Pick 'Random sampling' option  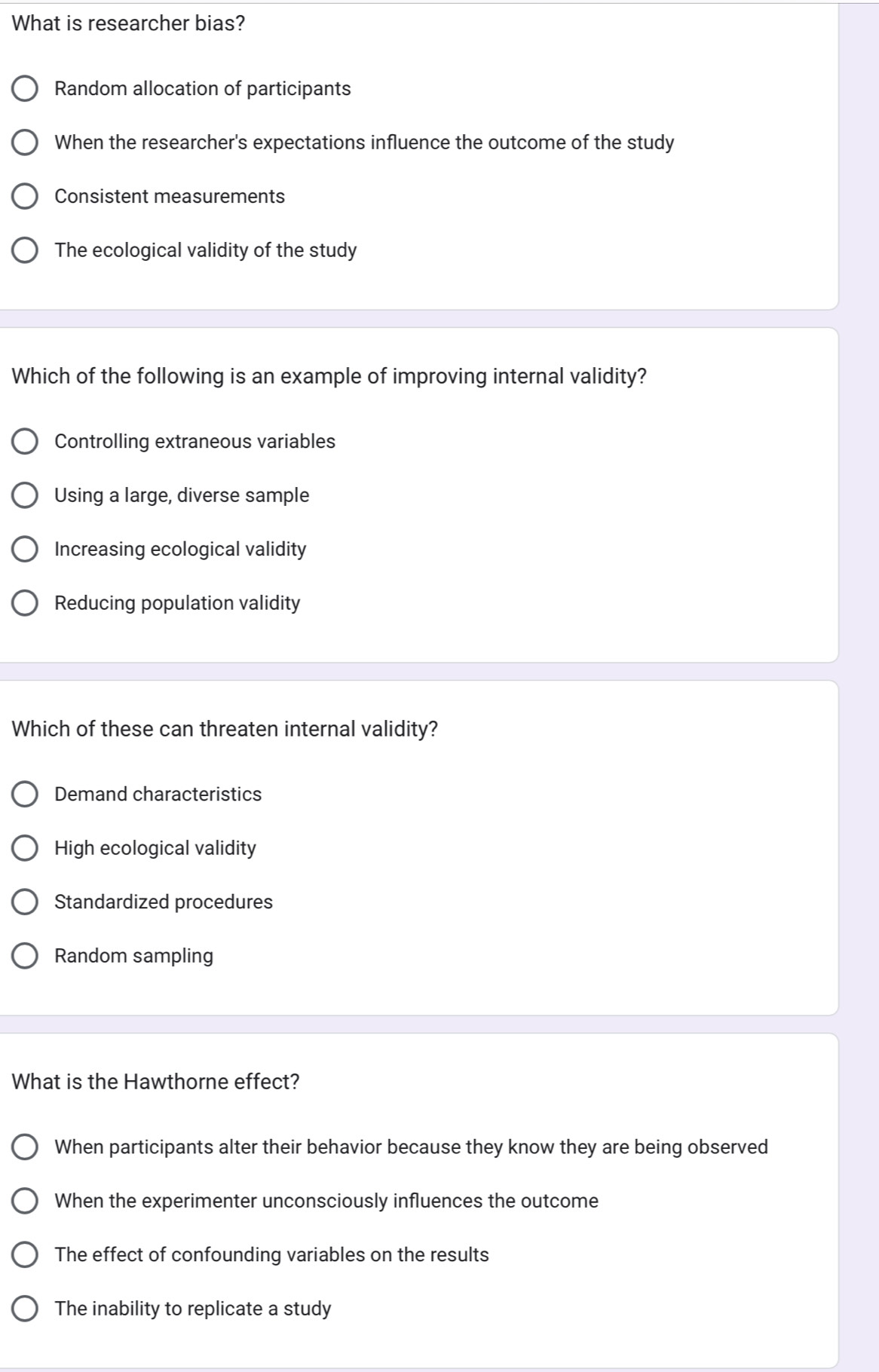pos(25,956)
